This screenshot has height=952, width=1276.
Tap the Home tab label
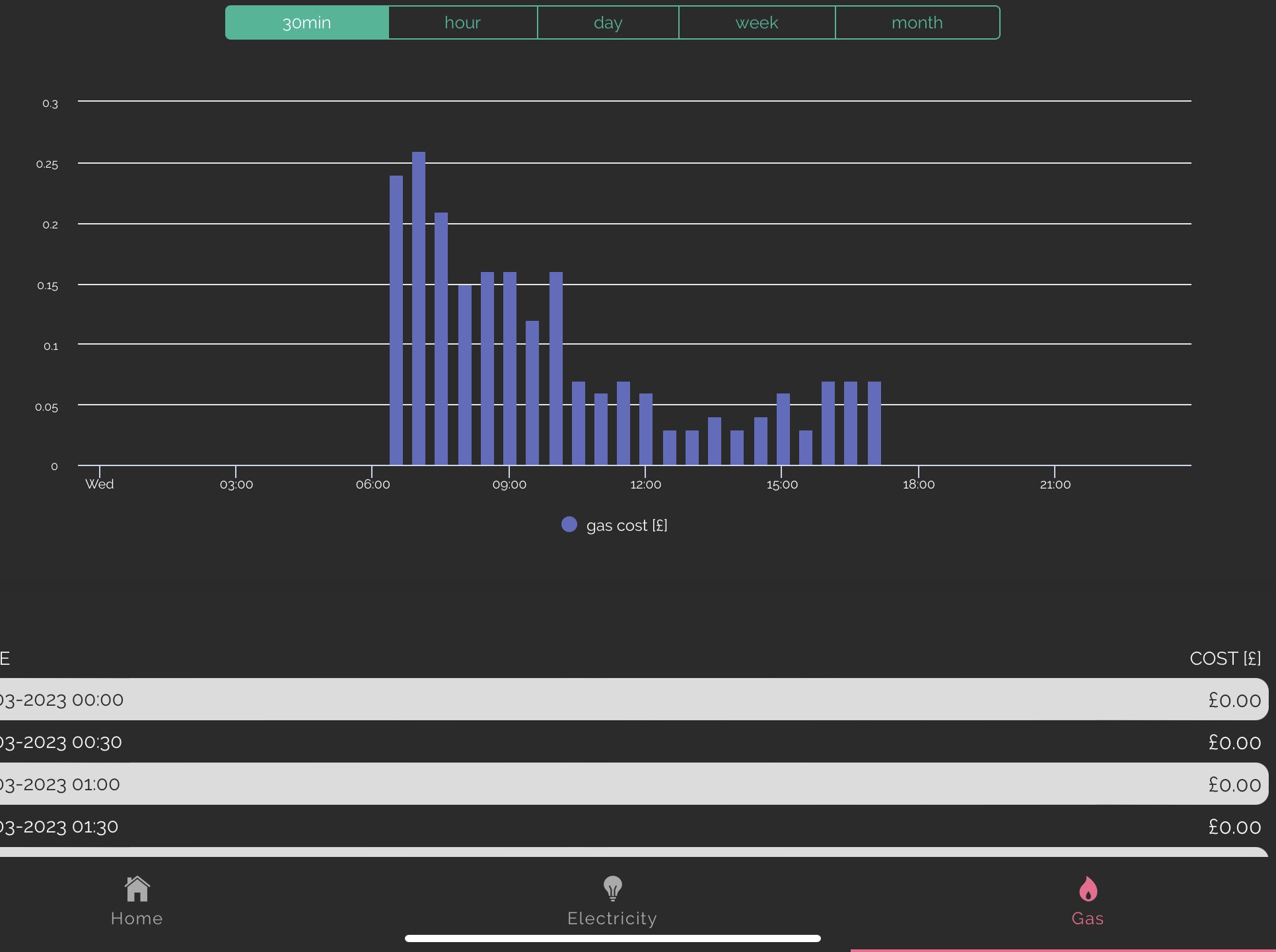point(137,918)
